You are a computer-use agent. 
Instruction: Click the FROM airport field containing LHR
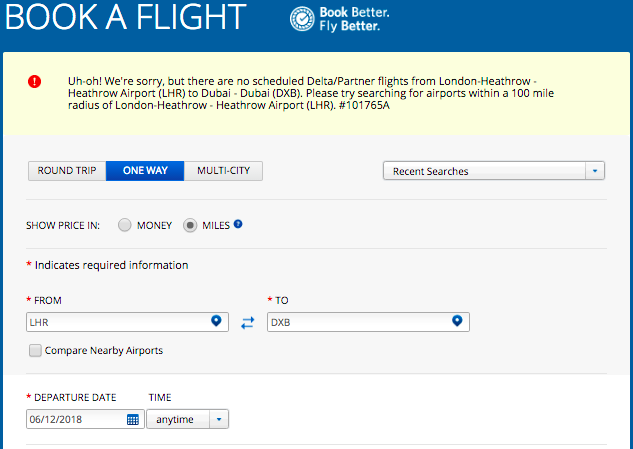[127, 322]
